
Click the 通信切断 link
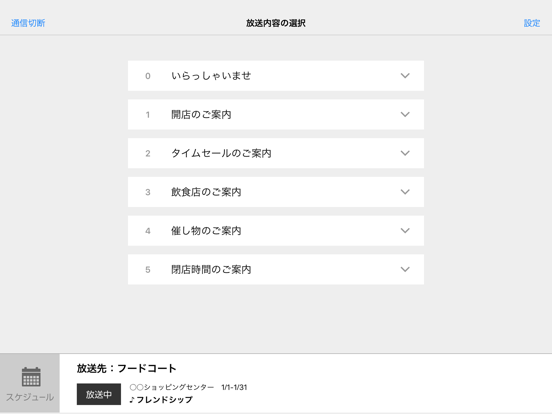pyautogui.click(x=28, y=23)
